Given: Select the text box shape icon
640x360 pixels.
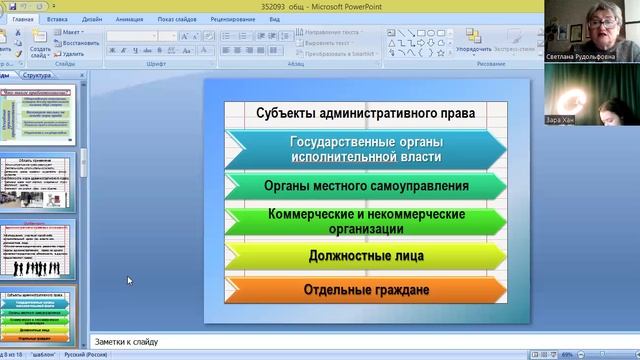Looking at the screenshot, I should (x=391, y=33).
